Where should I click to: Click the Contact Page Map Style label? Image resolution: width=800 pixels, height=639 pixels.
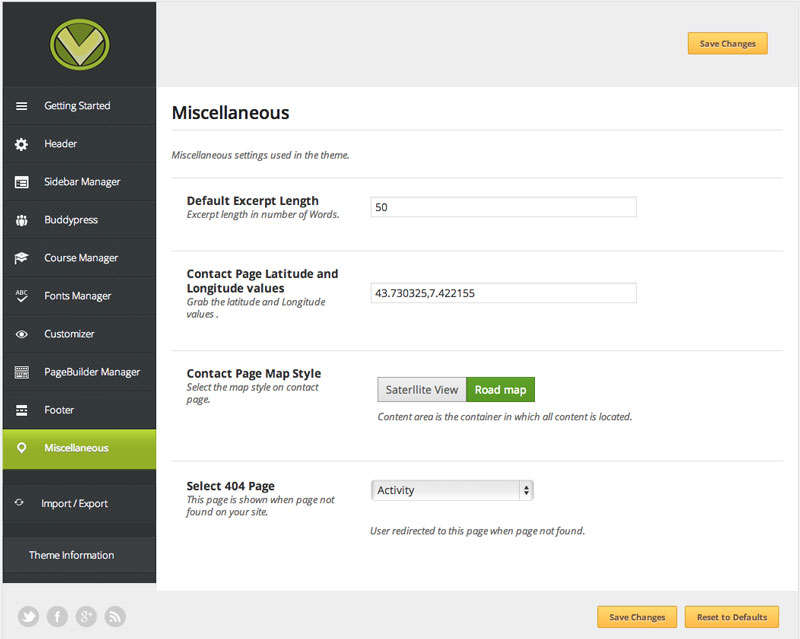tap(254, 374)
